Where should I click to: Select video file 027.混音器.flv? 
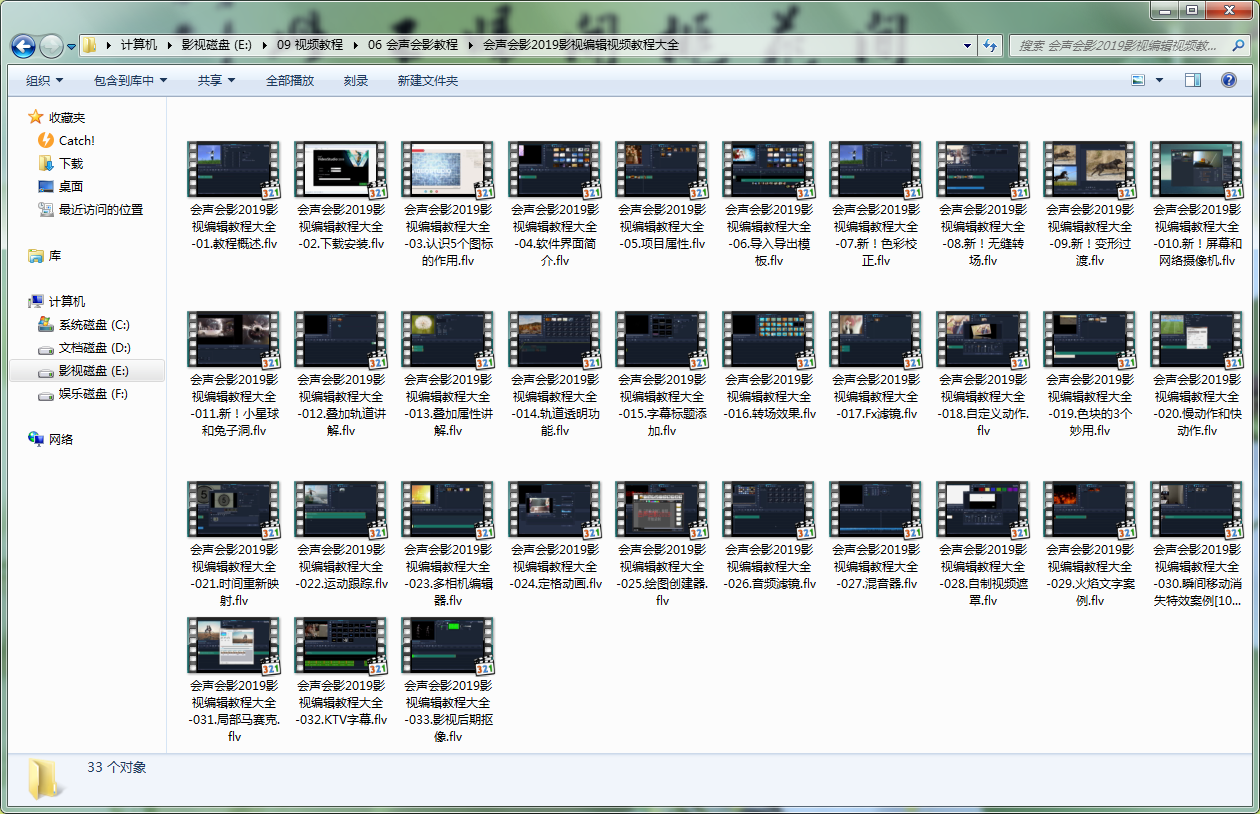[x=875, y=536]
